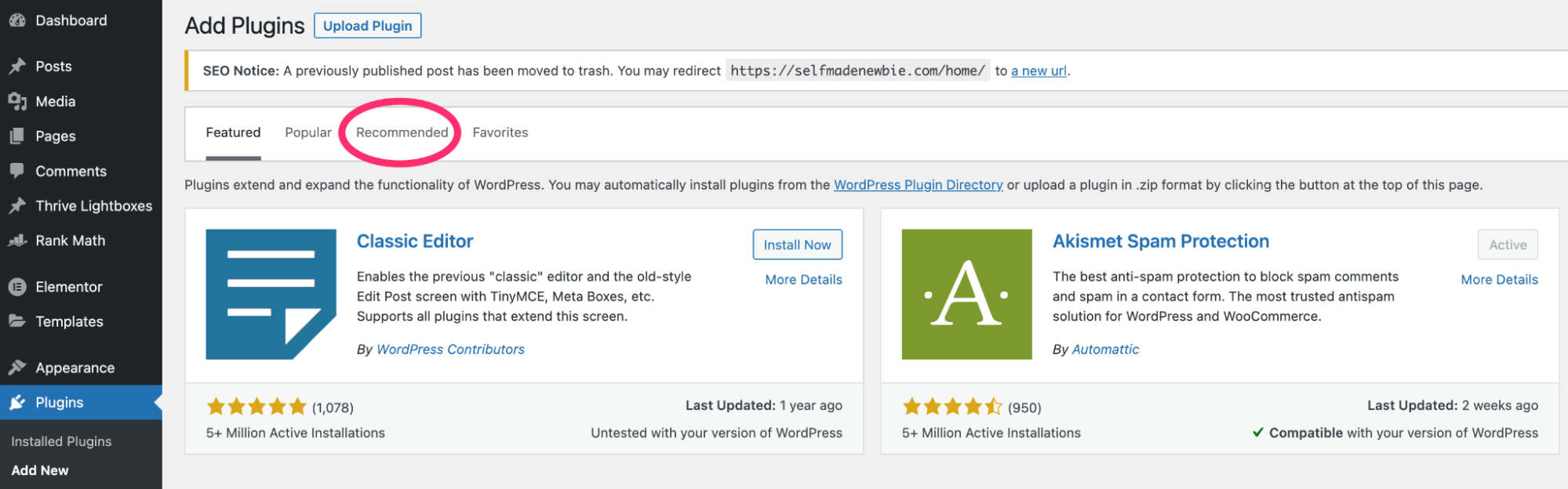Click the Templates folder icon

coord(17,321)
